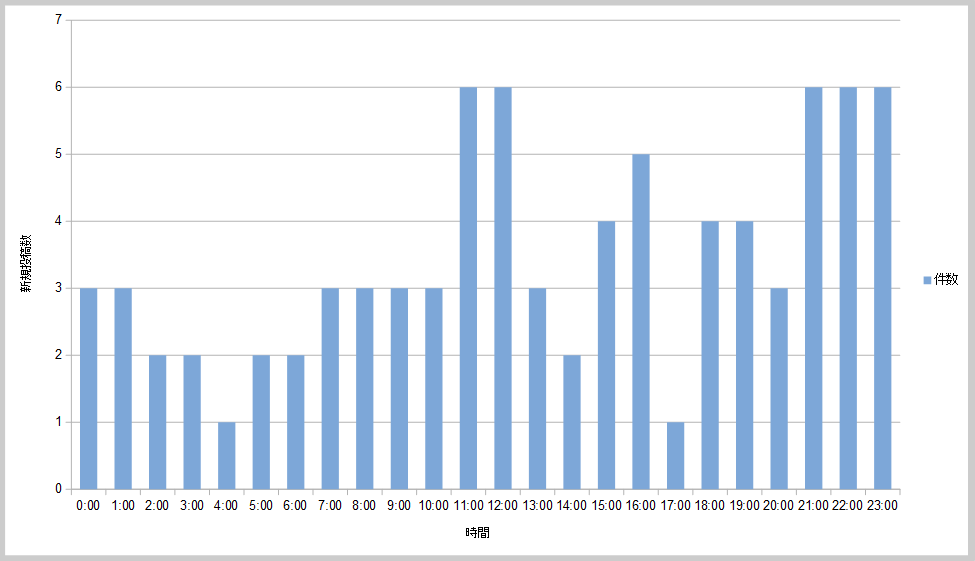The height and width of the screenshot is (561, 975).
Task: Select the 12:00 bar
Action: pyautogui.click(x=503, y=288)
